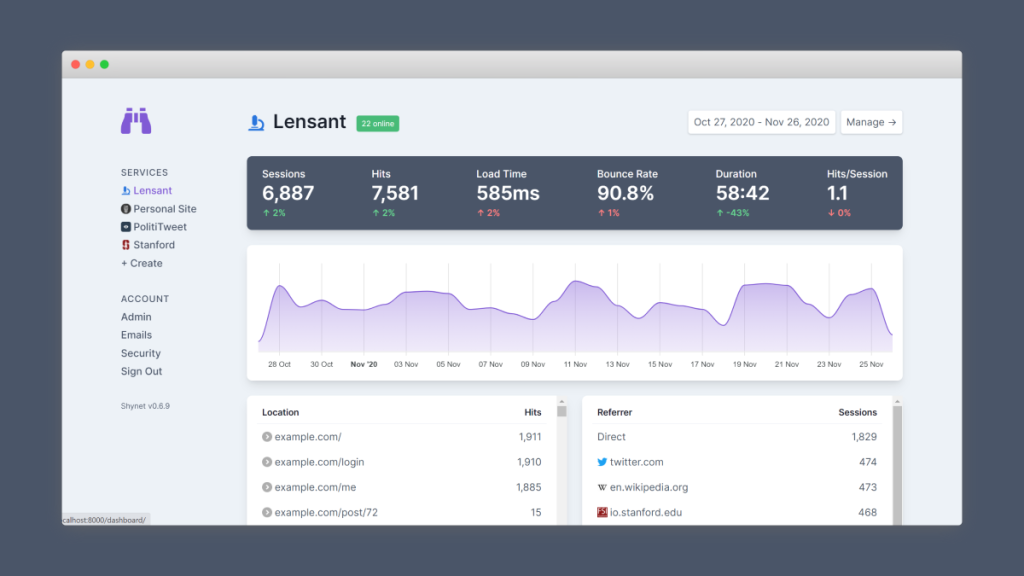1024x576 pixels.
Task: Sign Out from the sidebar
Action: [x=142, y=371]
